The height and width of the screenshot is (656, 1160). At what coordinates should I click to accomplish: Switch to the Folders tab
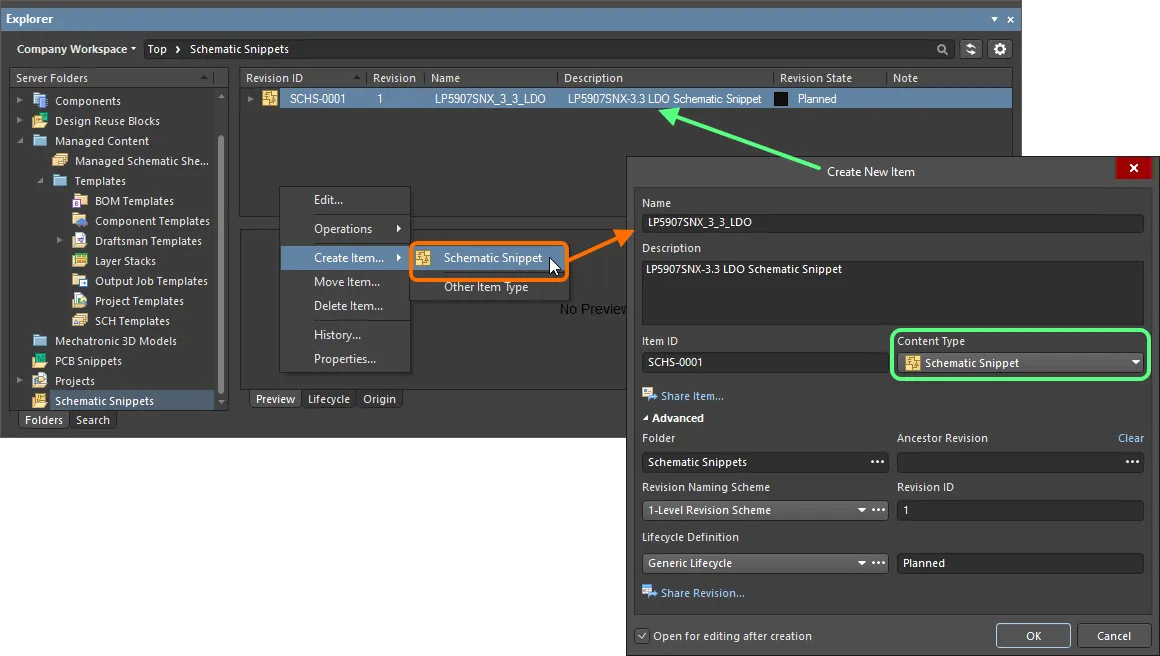coord(44,419)
